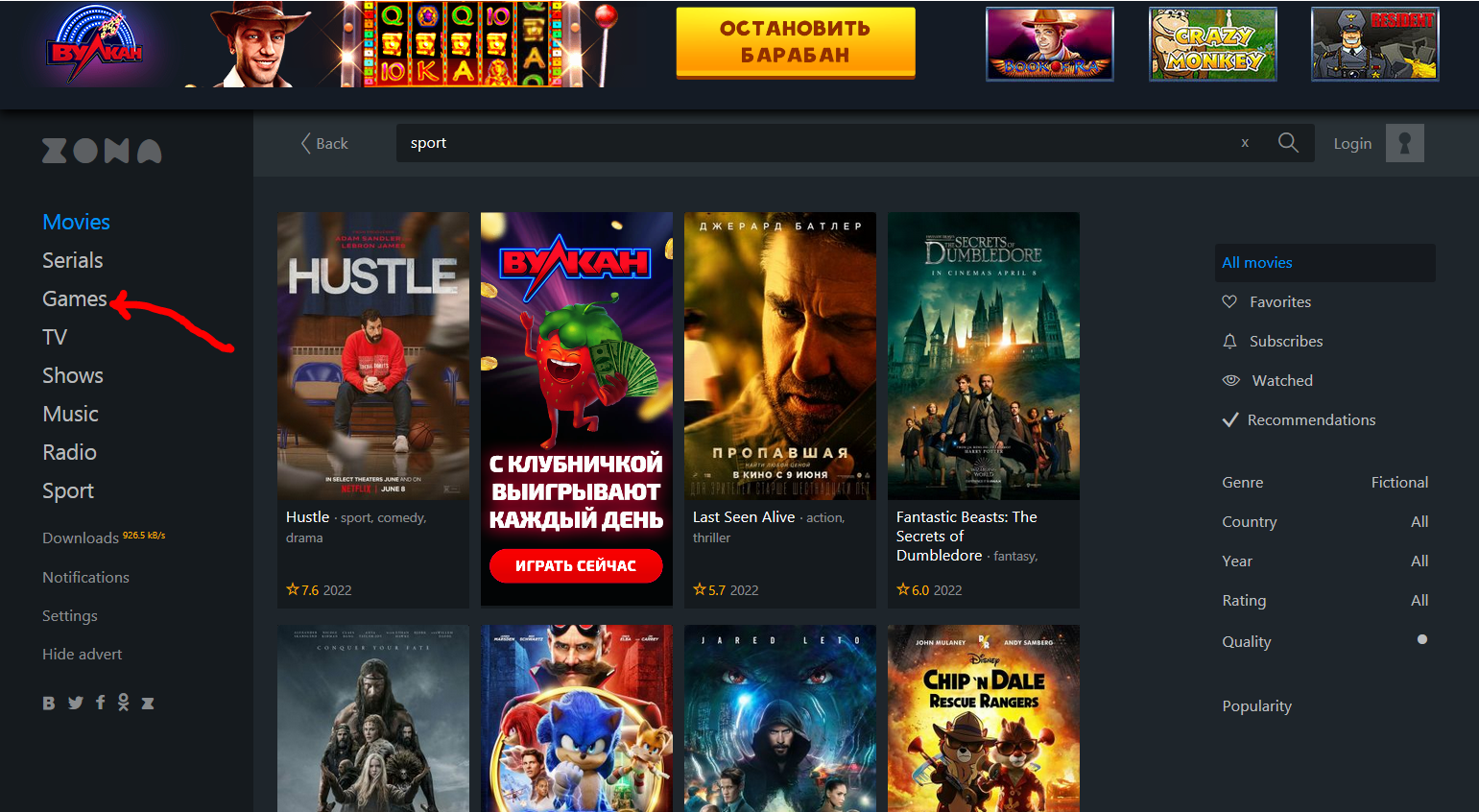The height and width of the screenshot is (812, 1479).
Task: Open Music section in sidebar
Action: click(70, 414)
